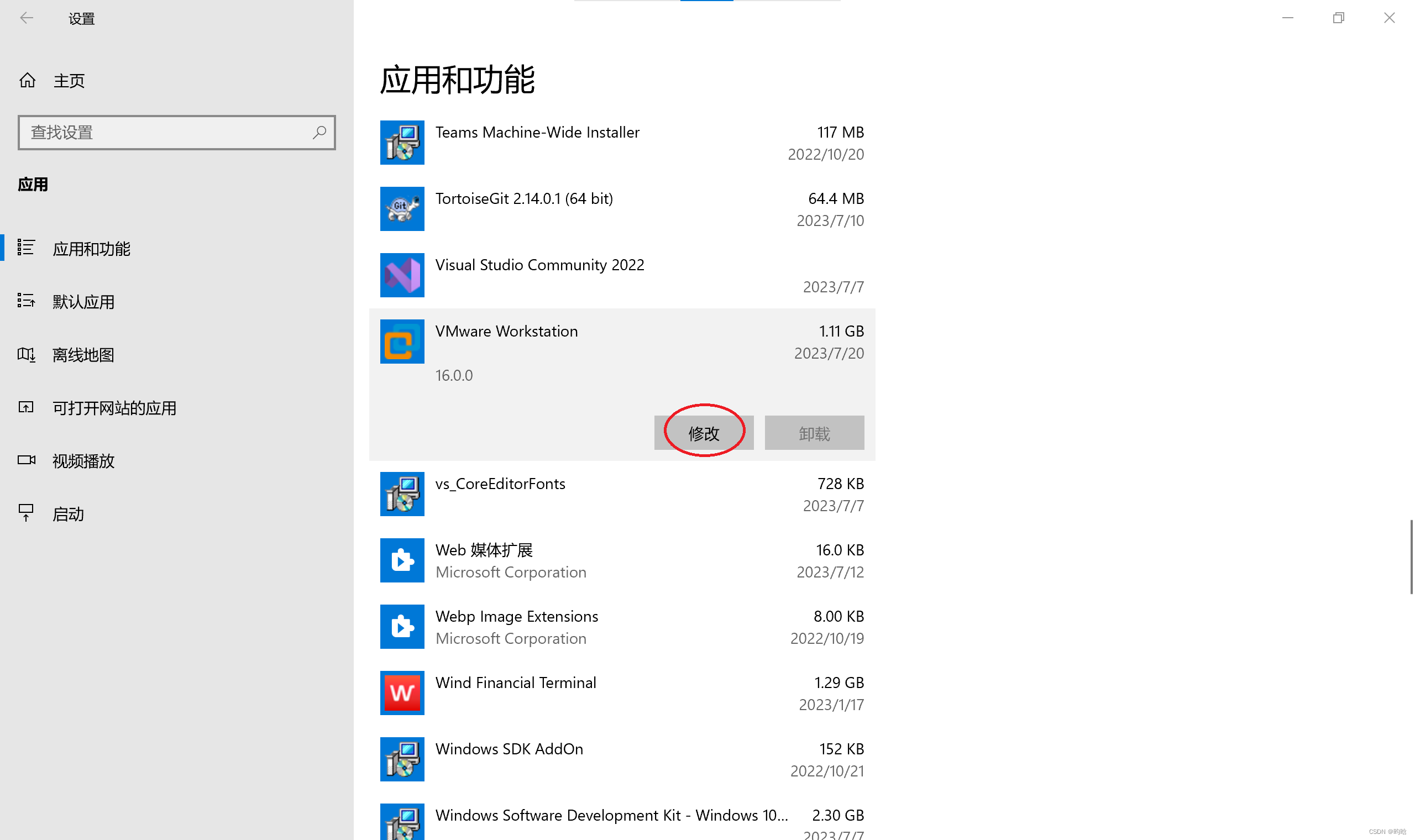Open 离线地图 from the sidebar

coord(83,355)
